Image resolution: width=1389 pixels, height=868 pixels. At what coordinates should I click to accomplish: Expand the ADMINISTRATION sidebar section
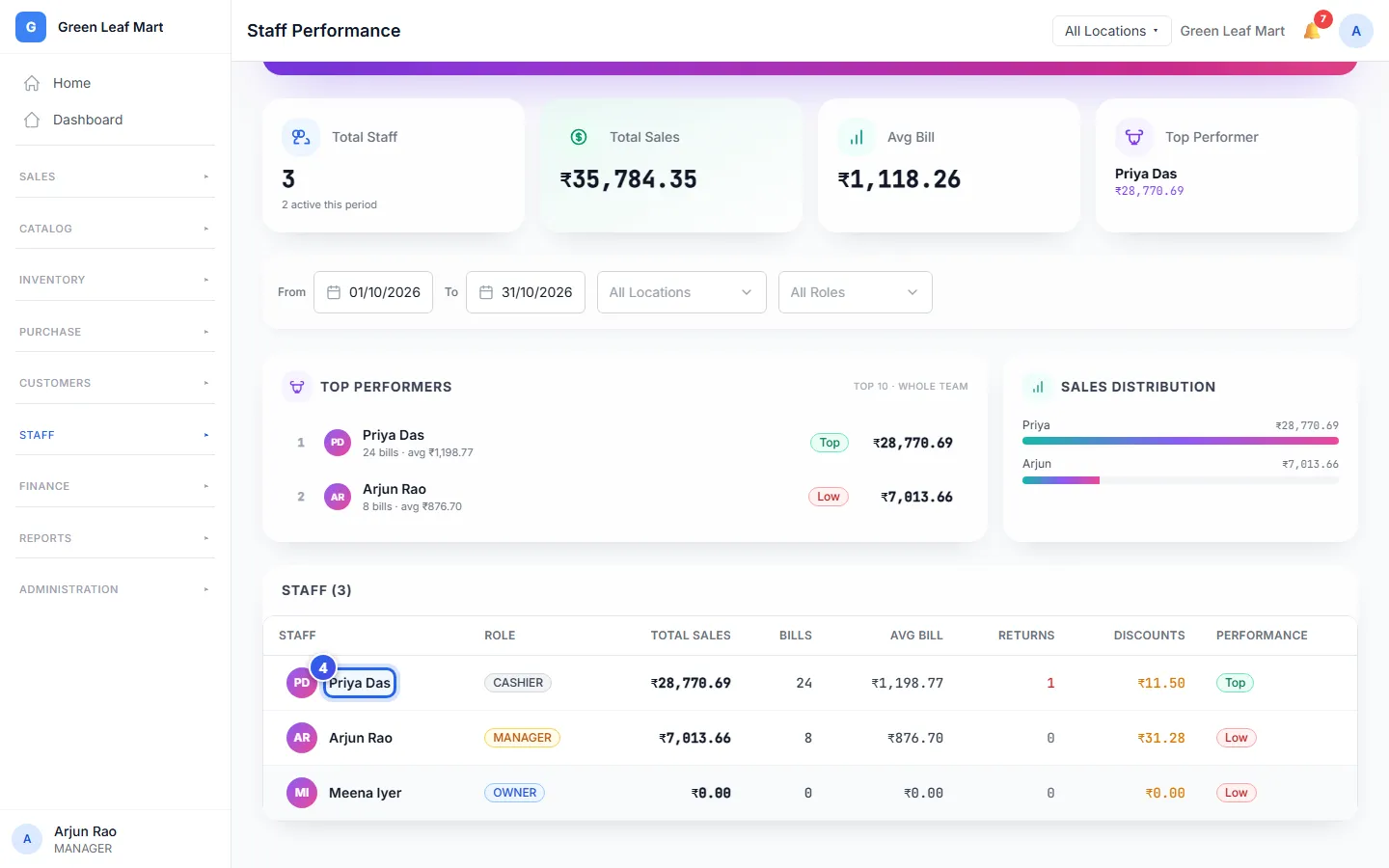coord(115,589)
